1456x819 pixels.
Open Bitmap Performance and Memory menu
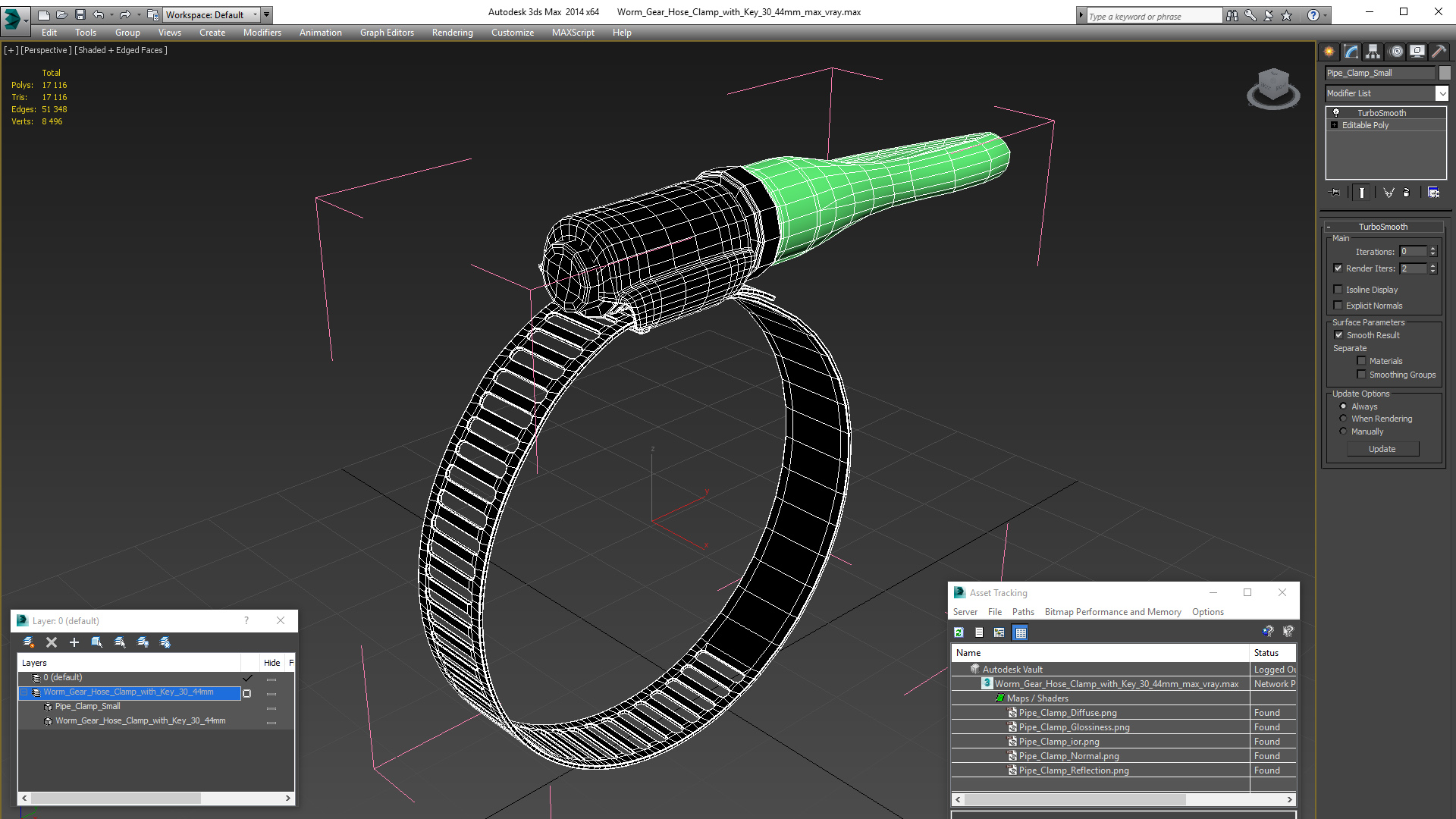click(1112, 612)
